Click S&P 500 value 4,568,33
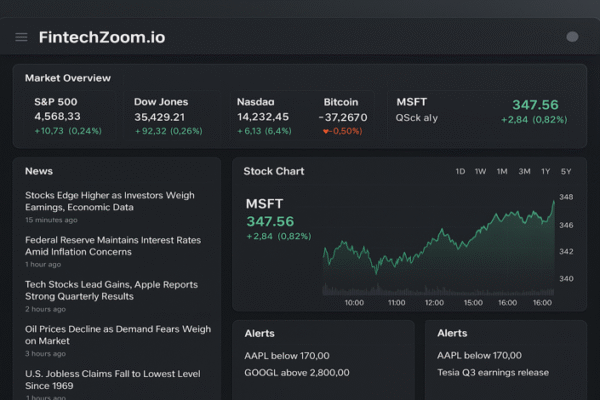The width and height of the screenshot is (600, 400). (x=57, y=116)
